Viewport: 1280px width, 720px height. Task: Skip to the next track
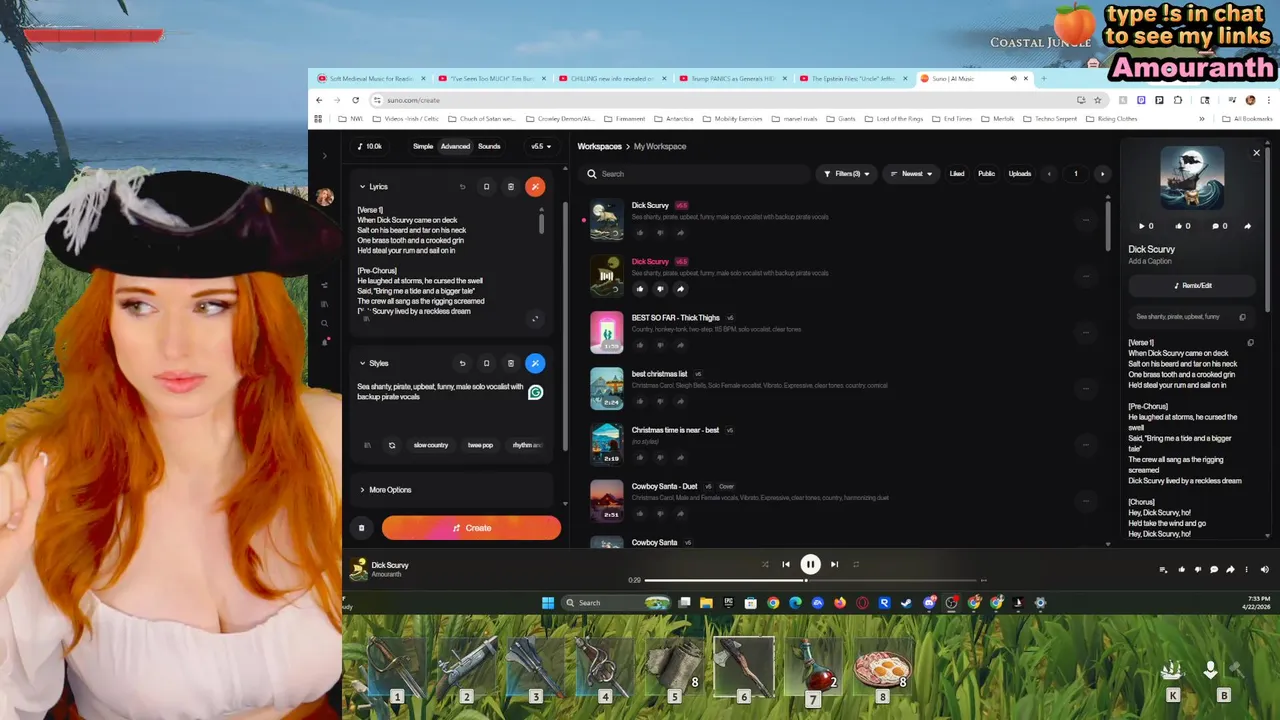834,564
